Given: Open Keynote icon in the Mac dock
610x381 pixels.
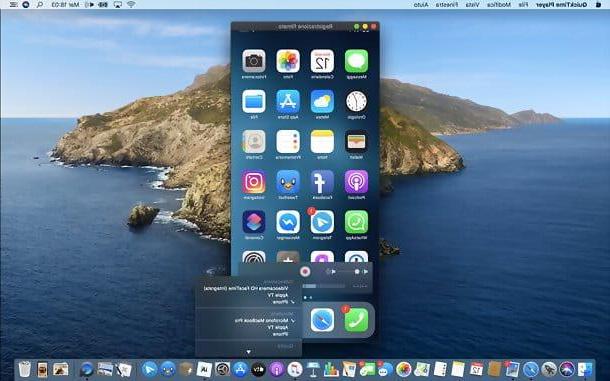Looking at the screenshot, I should [x=313, y=369].
